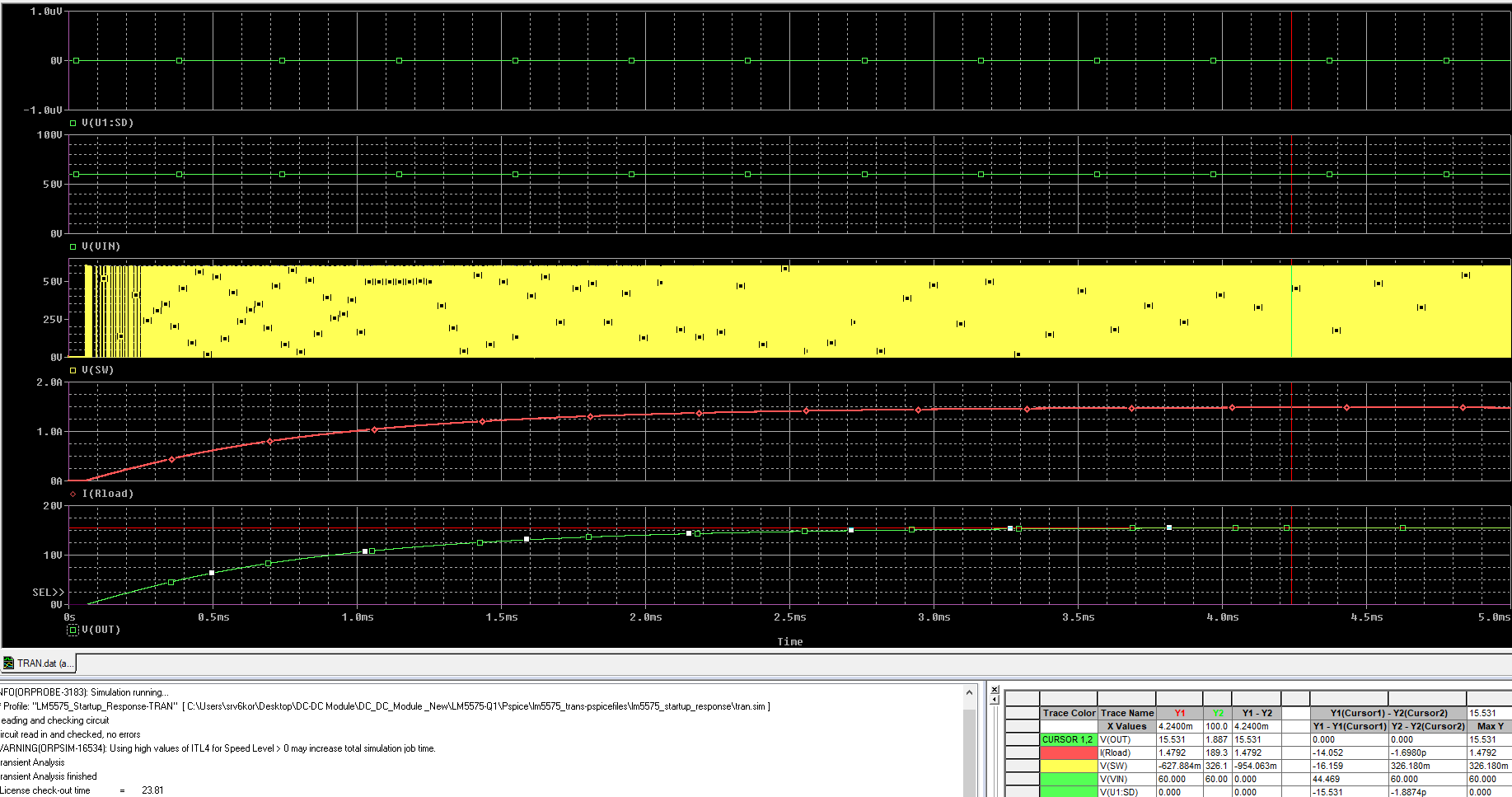Viewport: 1512px width, 797px height.
Task: Click the Time x-axis label
Action: tap(789, 642)
